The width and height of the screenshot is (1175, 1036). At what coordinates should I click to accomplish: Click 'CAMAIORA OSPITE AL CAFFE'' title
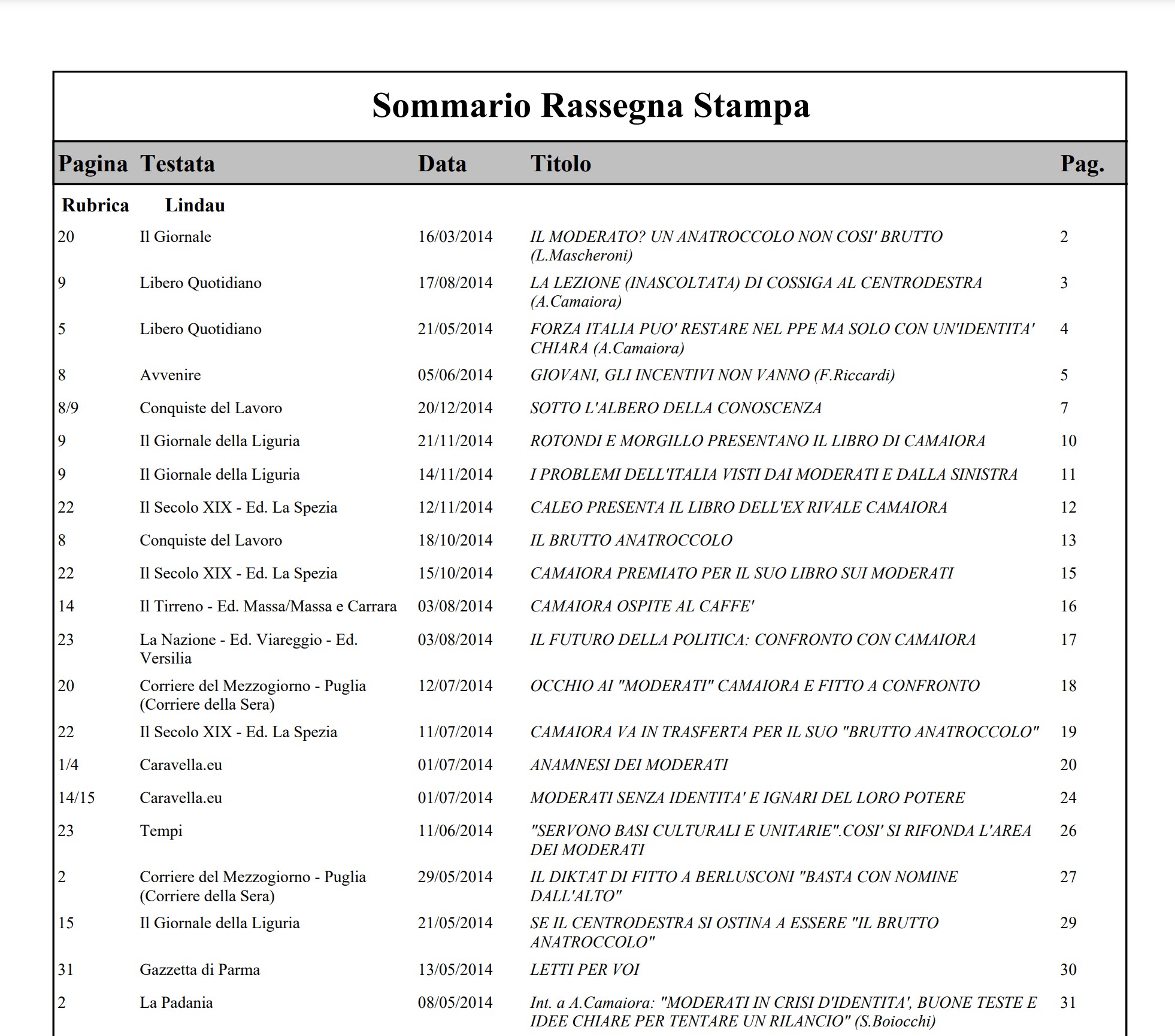[642, 606]
